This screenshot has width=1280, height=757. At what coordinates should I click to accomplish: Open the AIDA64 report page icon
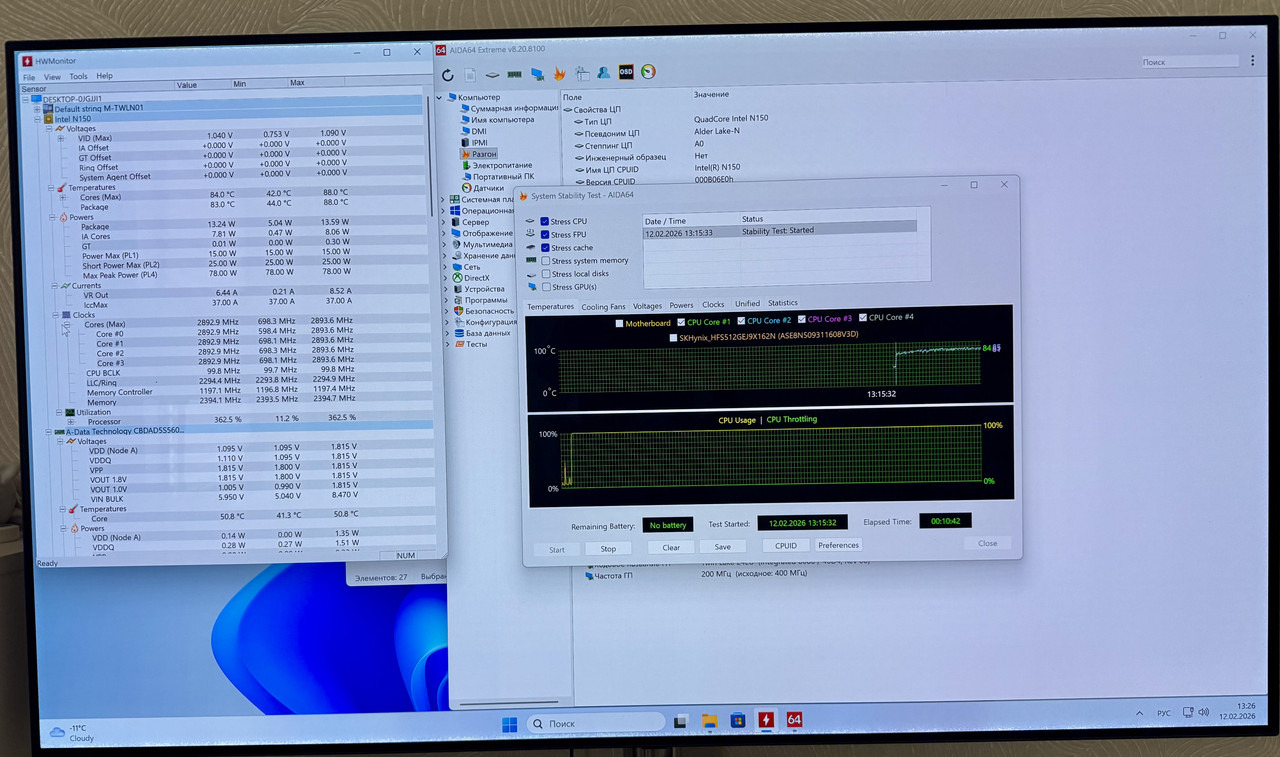(470, 75)
